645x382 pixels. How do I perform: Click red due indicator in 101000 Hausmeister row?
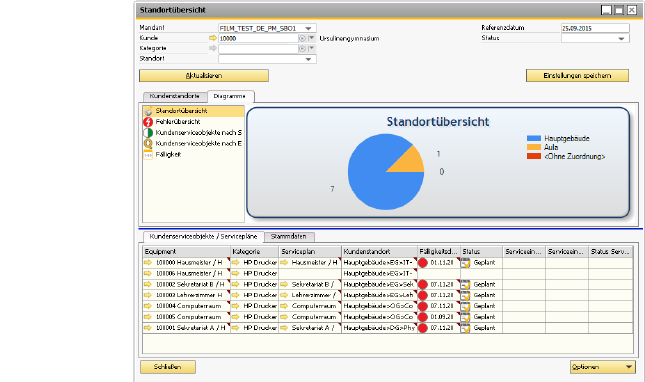tap(423, 263)
